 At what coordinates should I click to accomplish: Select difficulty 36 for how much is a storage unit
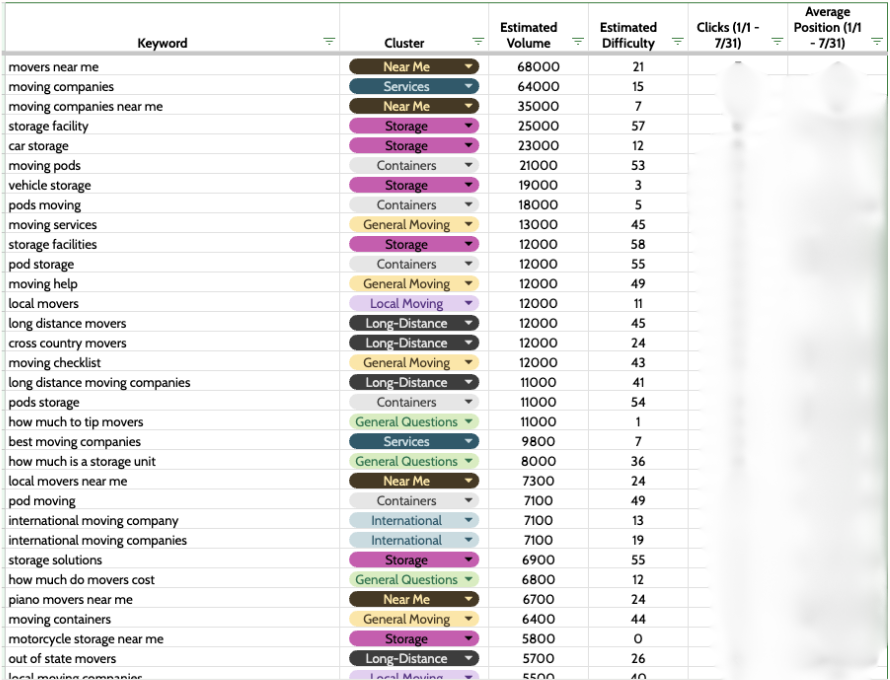click(639, 461)
